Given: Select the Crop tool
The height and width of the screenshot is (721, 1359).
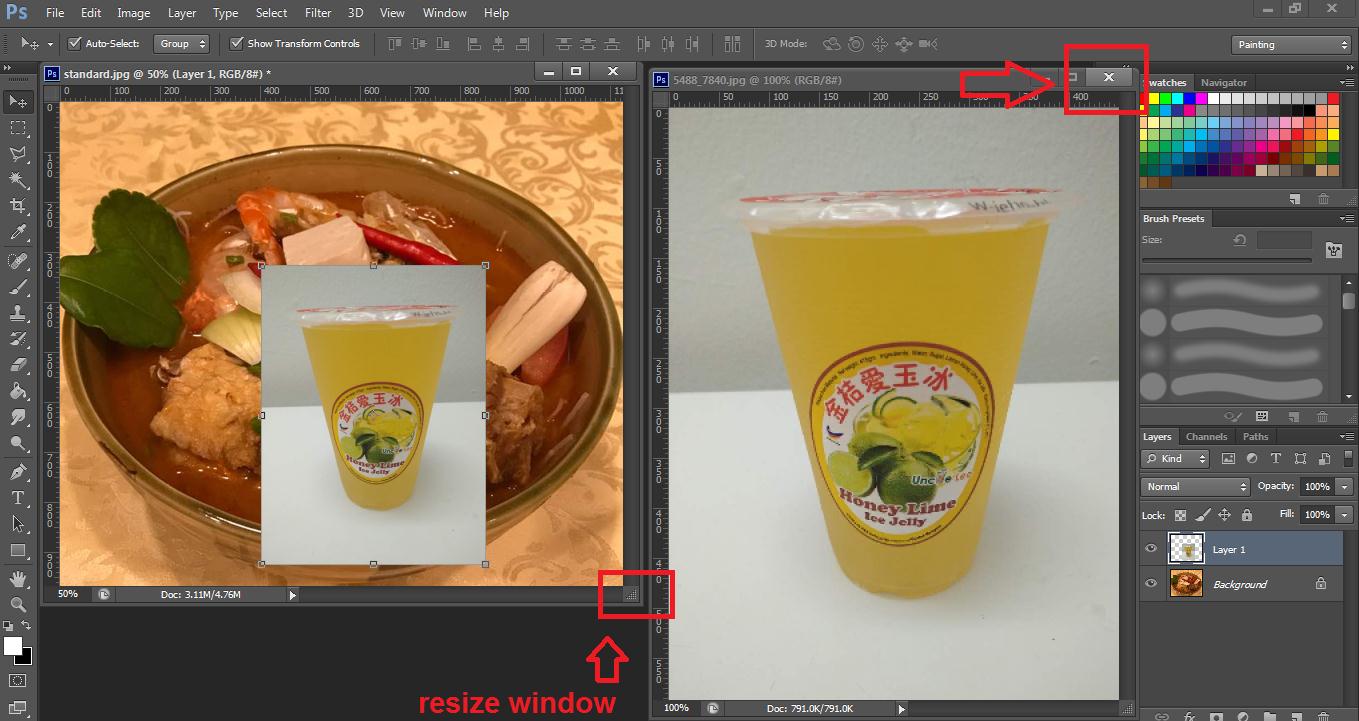Looking at the screenshot, I should pos(18,206).
